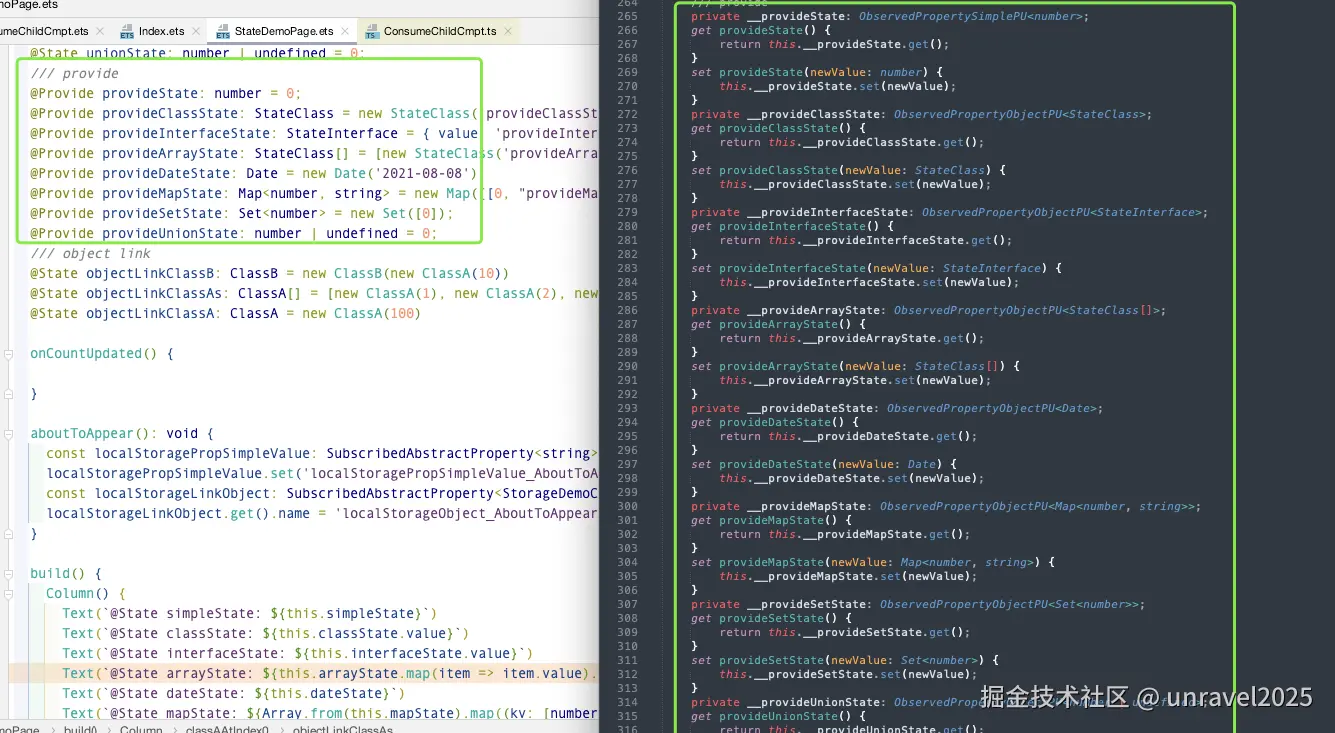The width and height of the screenshot is (1335, 733).
Task: Click the '@Provide provideInterfaceState' declaration line
Action: coord(314,133)
